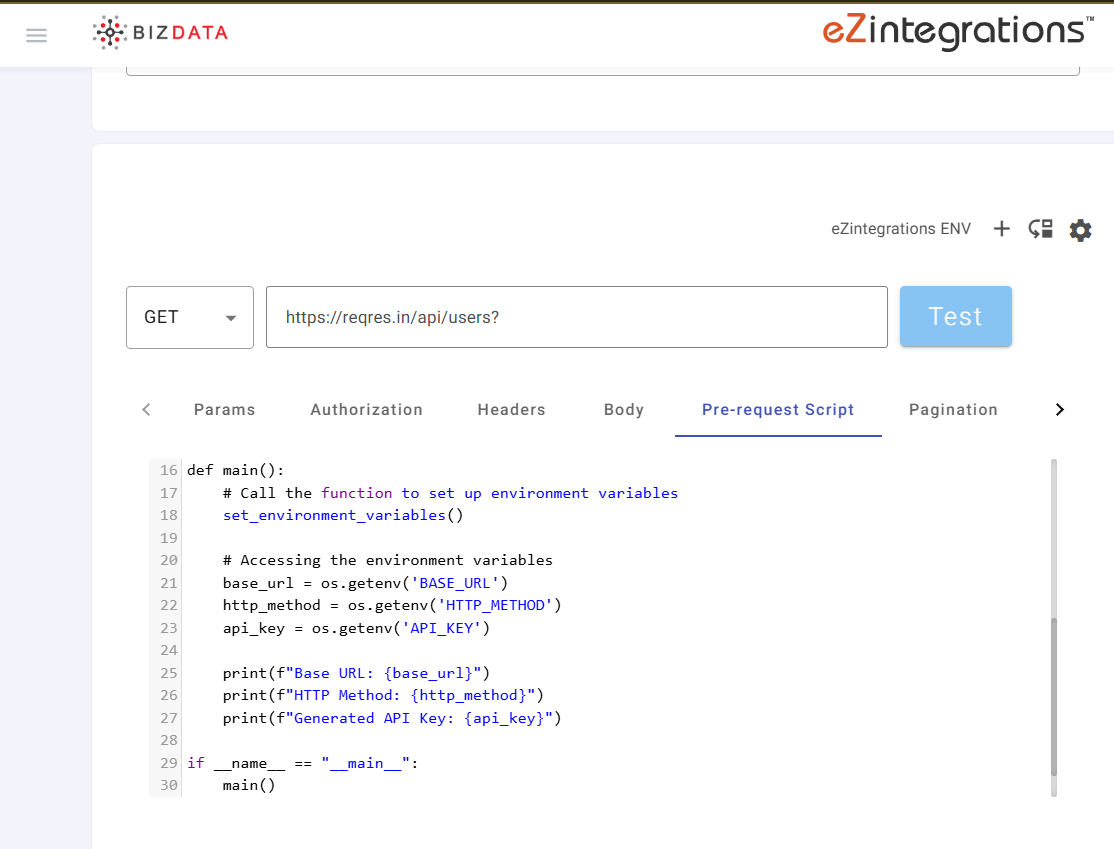Viewport: 1114px width, 849px height.
Task: Open the navigation hamburger menu
Action: 37,34
